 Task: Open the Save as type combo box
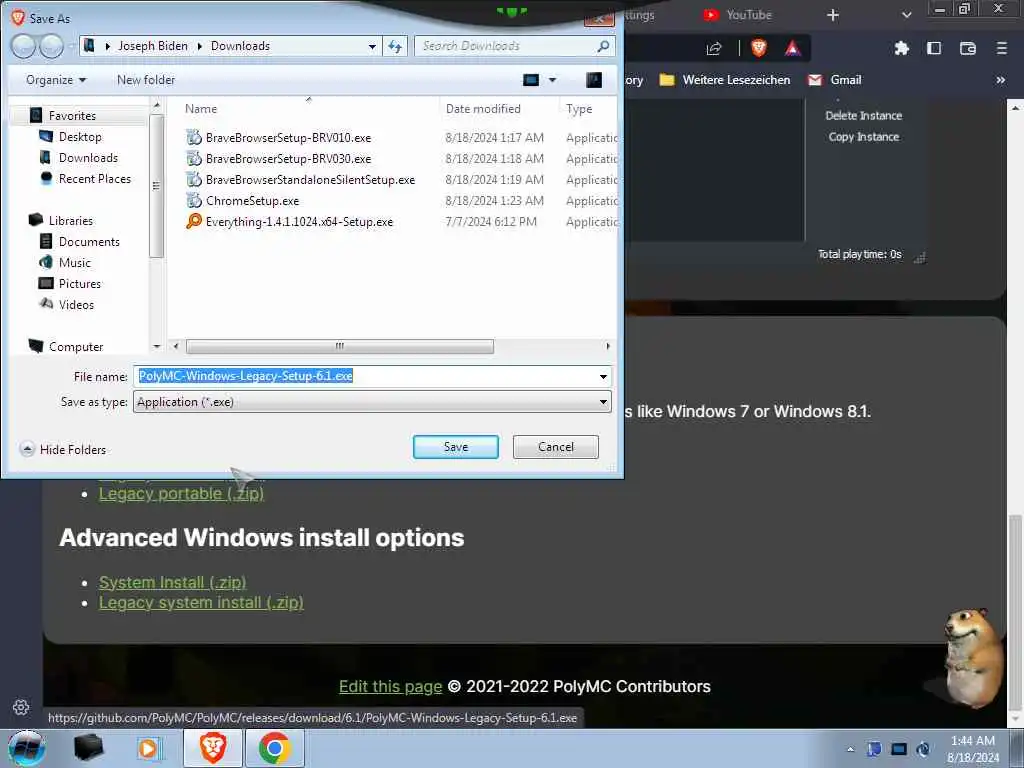click(x=372, y=402)
